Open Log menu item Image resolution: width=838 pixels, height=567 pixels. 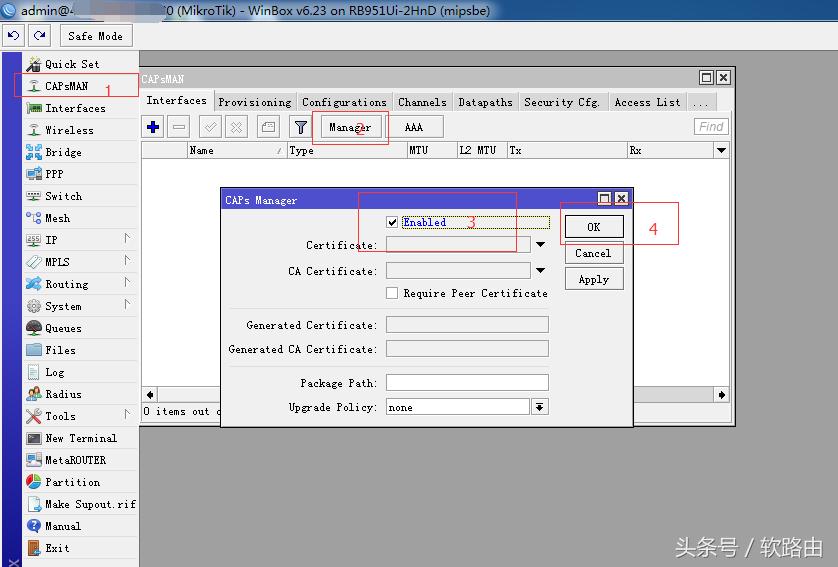80,372
